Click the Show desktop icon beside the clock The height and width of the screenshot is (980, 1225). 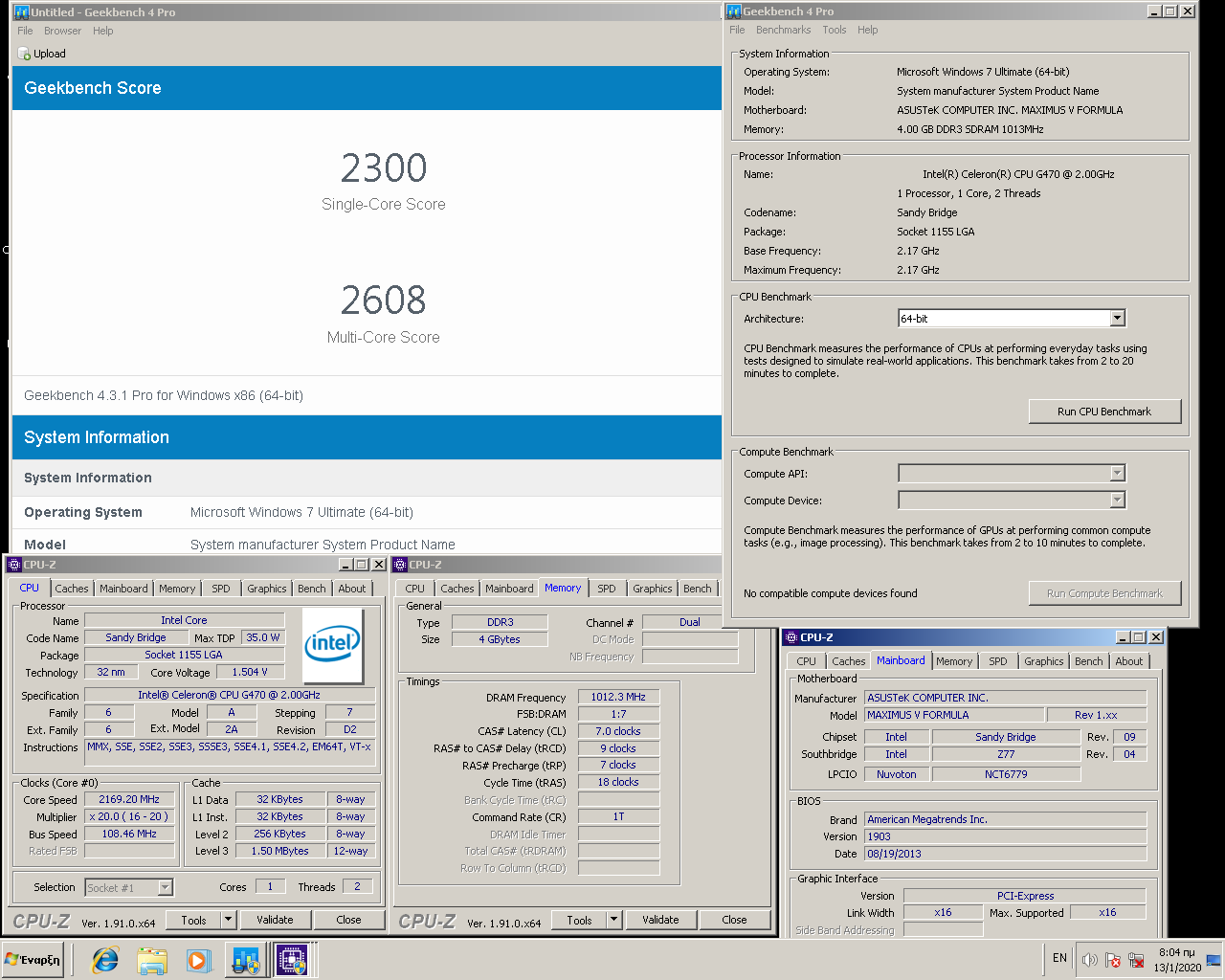pos(1213,959)
